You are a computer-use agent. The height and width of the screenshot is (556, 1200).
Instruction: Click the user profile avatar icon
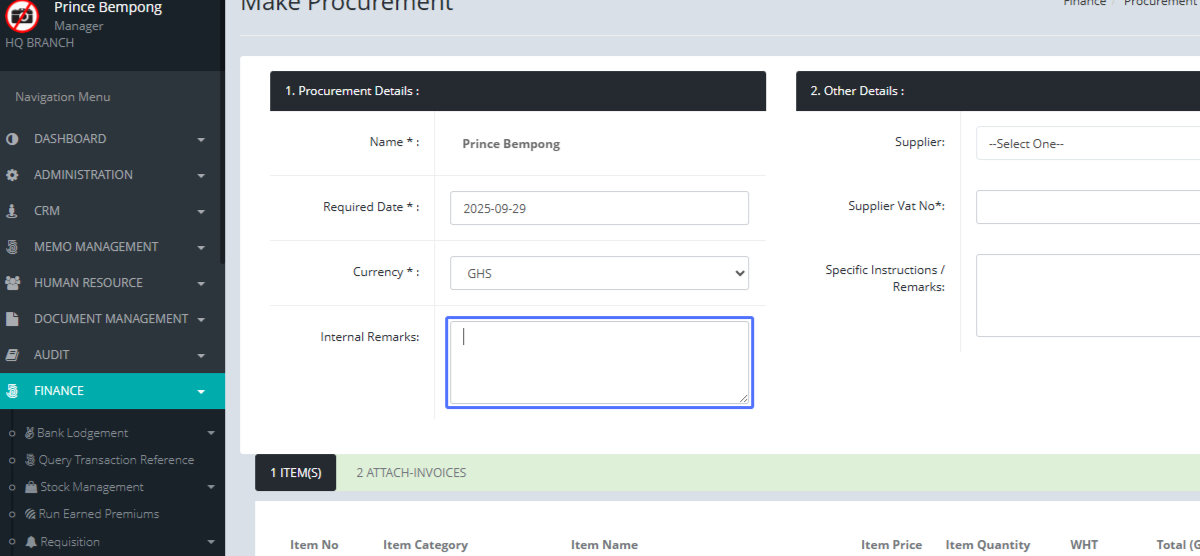tap(22, 17)
